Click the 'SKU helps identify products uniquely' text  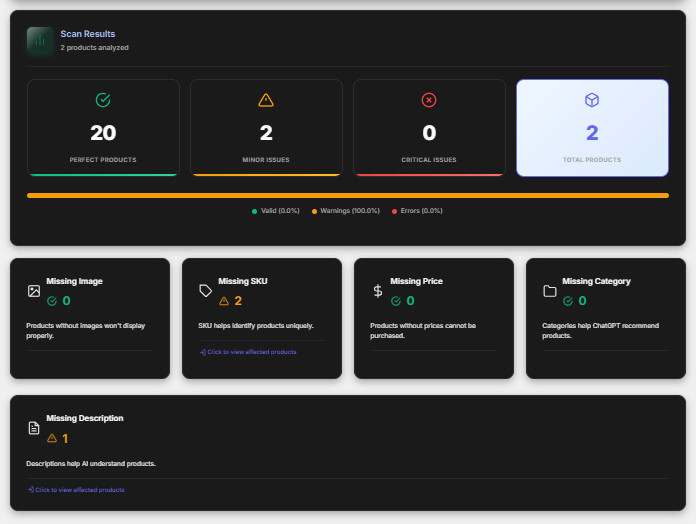(x=256, y=326)
